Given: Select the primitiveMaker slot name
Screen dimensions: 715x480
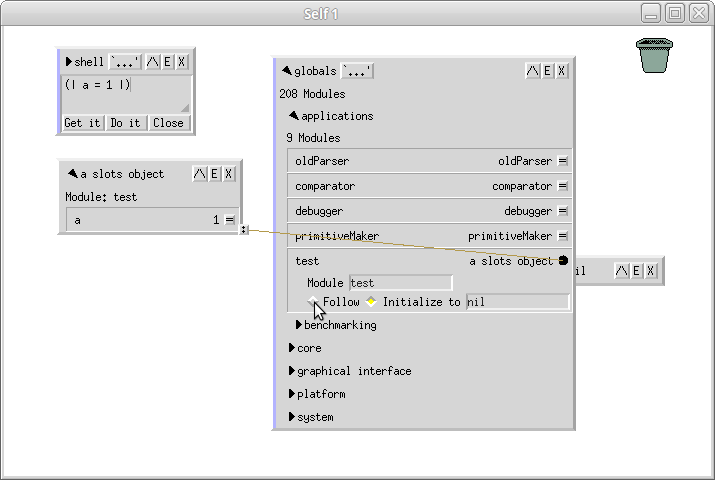Looking at the screenshot, I should click(x=337, y=236).
